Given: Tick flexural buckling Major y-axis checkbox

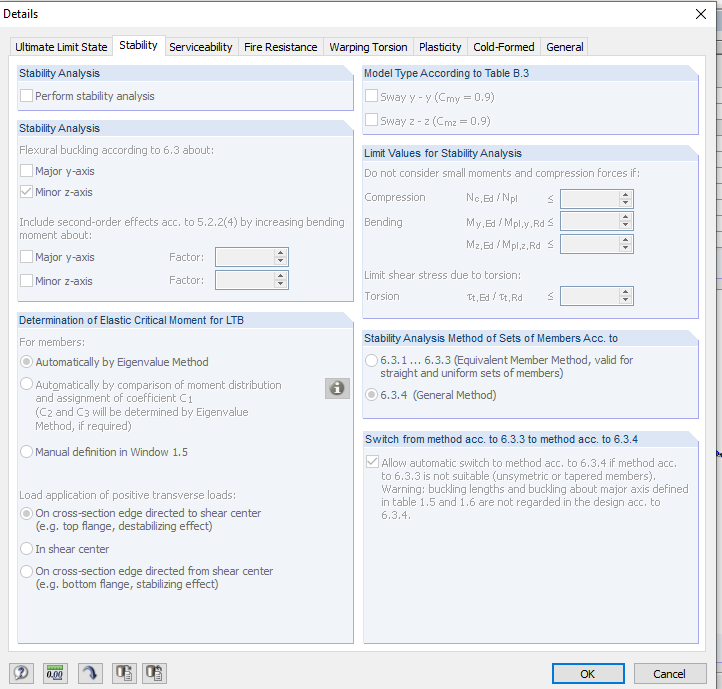Looking at the screenshot, I should pos(26,171).
